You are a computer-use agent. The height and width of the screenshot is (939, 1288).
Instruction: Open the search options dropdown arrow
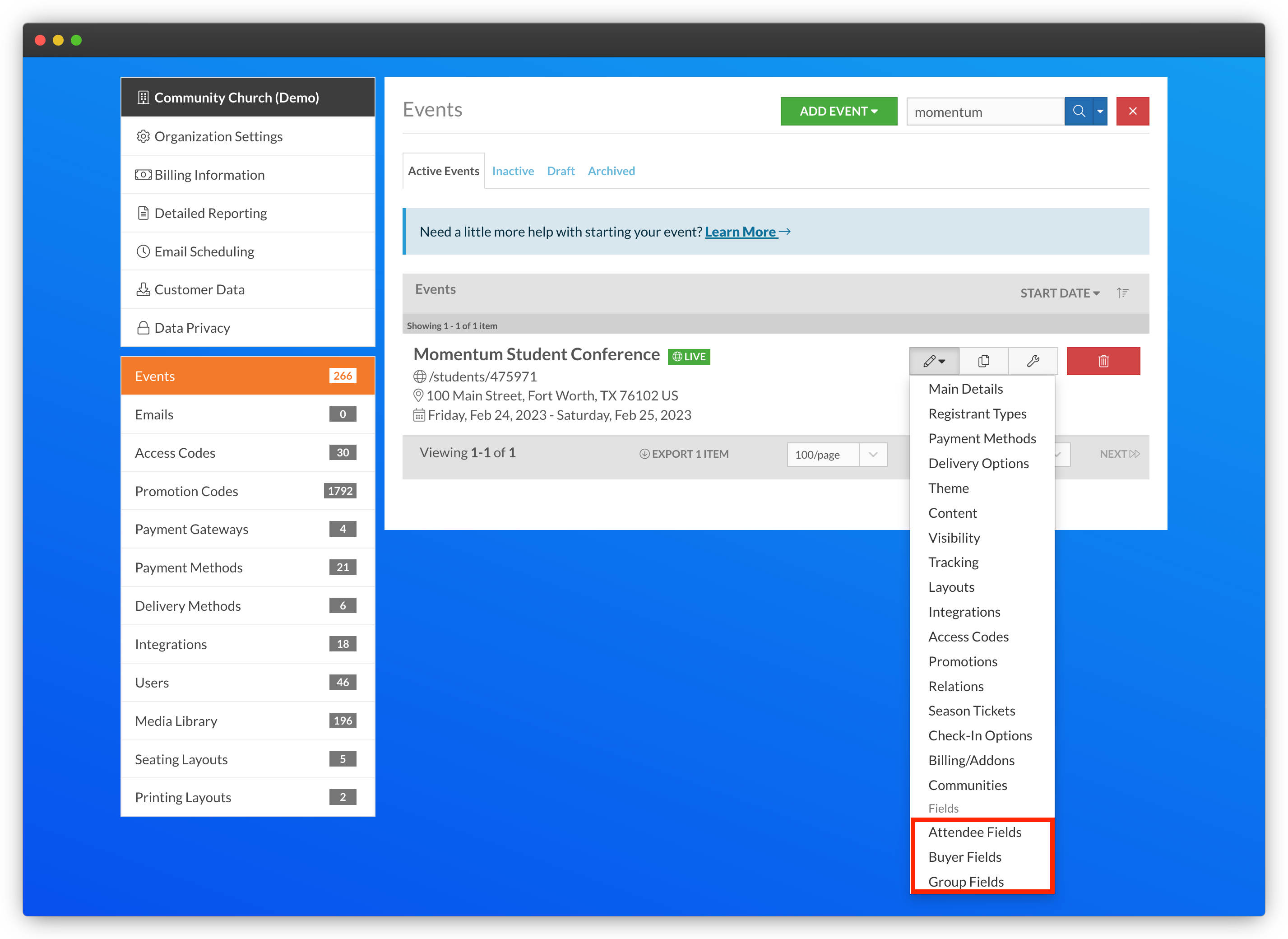1100,111
